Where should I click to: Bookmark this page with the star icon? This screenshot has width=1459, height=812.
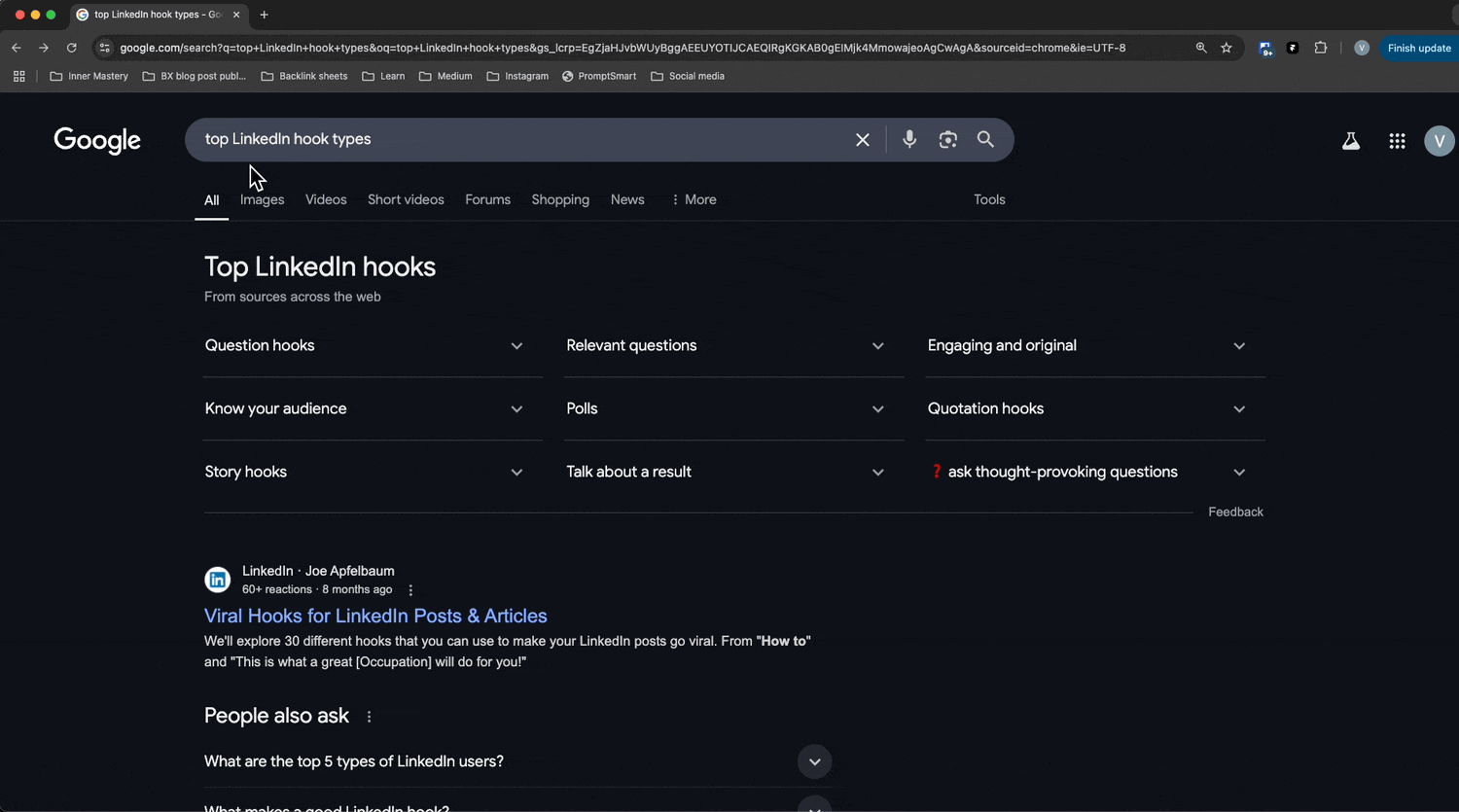pos(1227,48)
